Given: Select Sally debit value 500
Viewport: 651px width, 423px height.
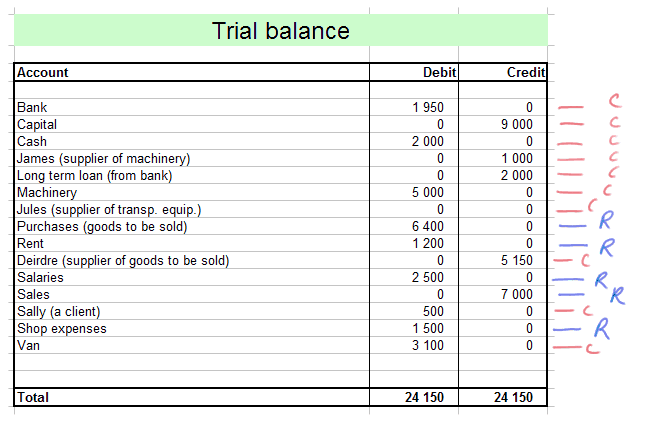Looking at the screenshot, I should point(414,311).
